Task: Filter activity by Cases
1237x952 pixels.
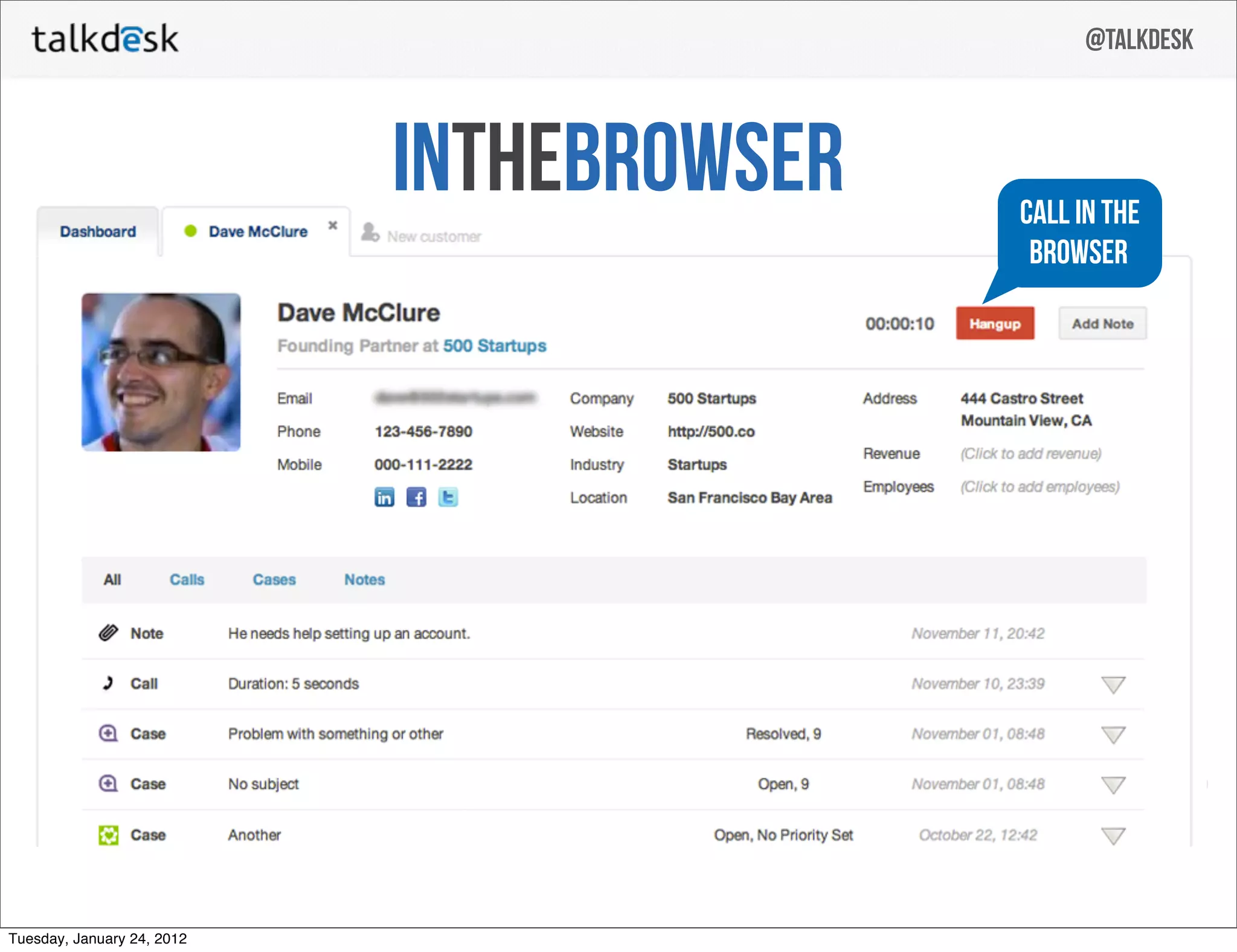Action: point(274,579)
